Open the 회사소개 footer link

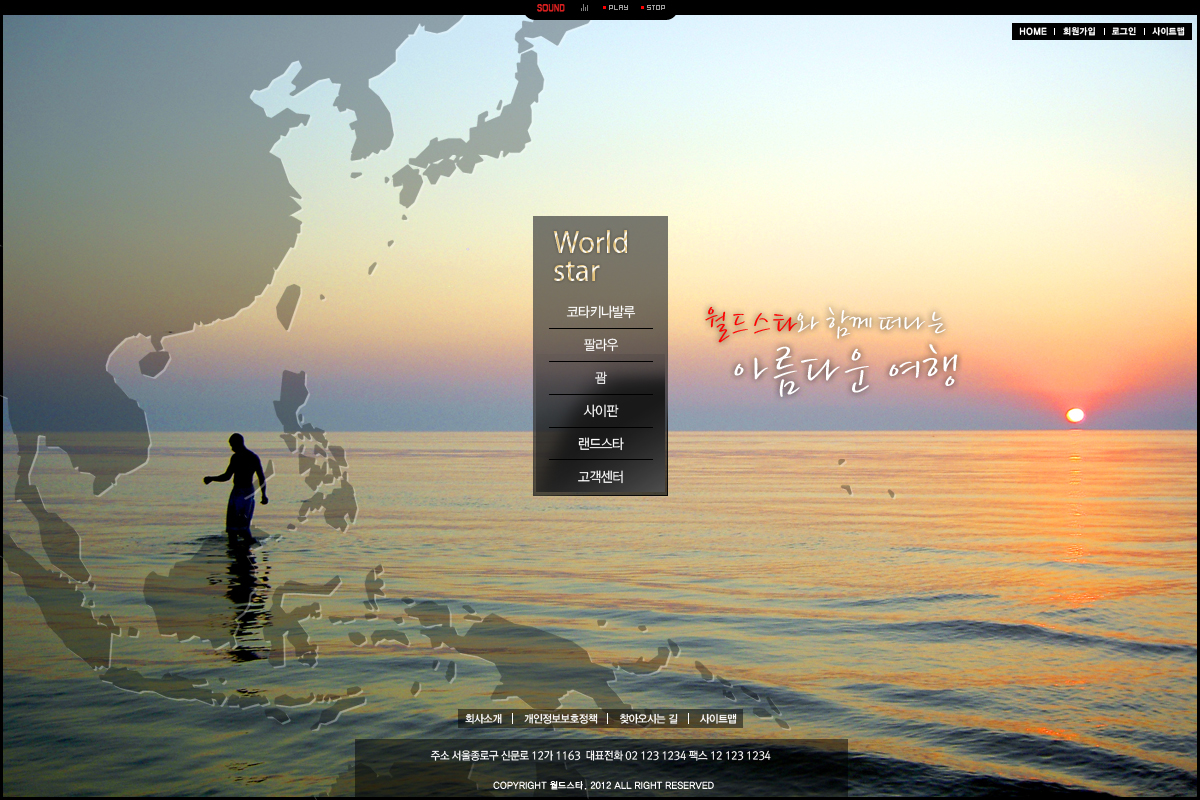click(484, 719)
